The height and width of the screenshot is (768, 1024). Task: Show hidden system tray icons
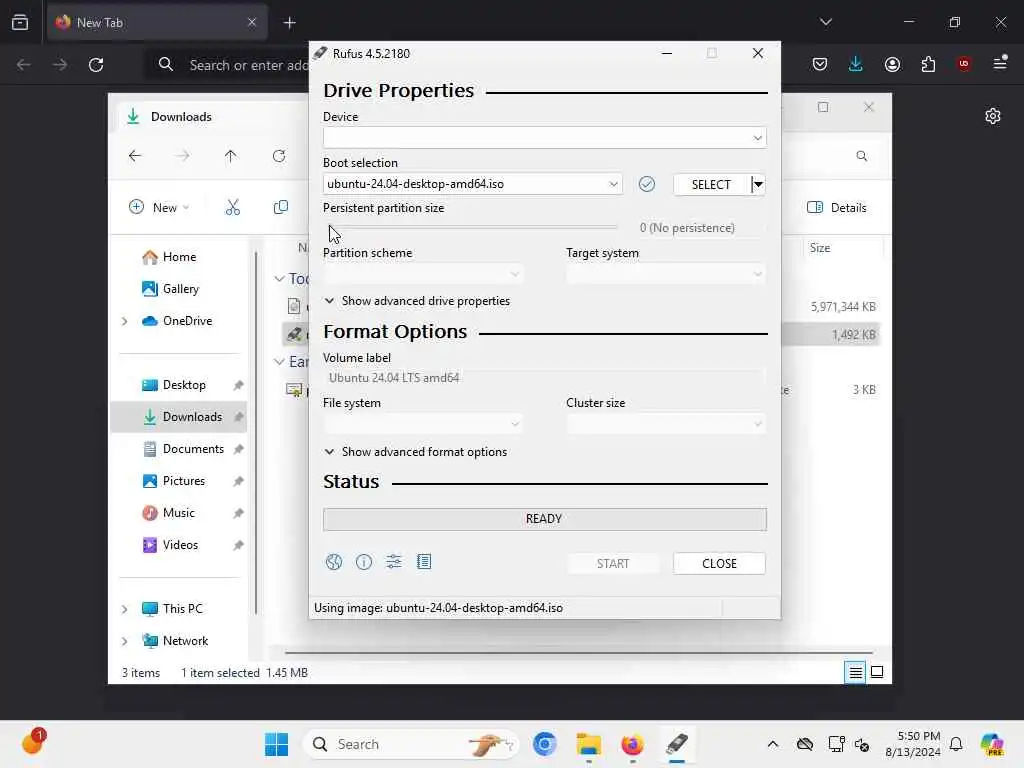(x=773, y=744)
